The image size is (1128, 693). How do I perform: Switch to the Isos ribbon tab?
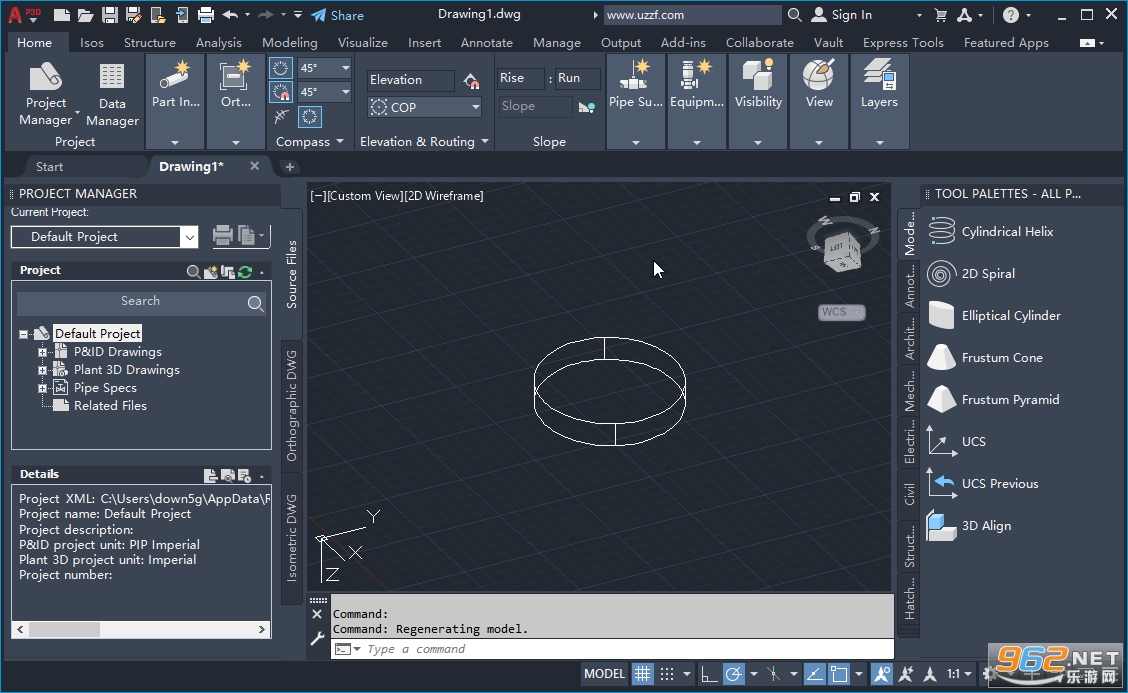tap(91, 42)
